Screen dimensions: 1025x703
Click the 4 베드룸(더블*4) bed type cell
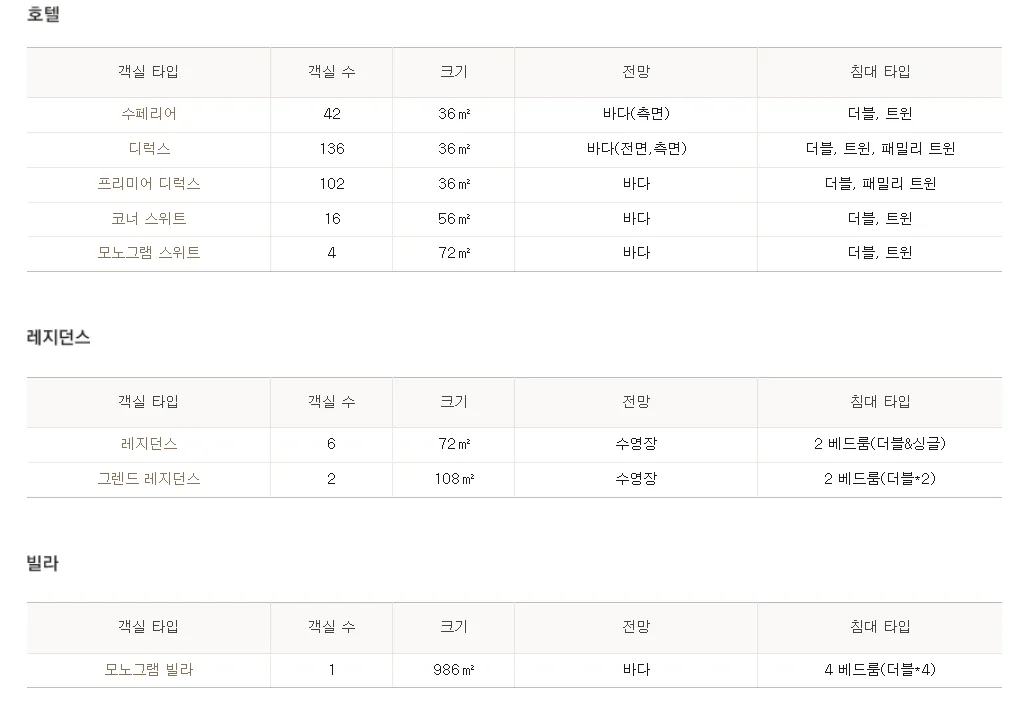(x=880, y=670)
